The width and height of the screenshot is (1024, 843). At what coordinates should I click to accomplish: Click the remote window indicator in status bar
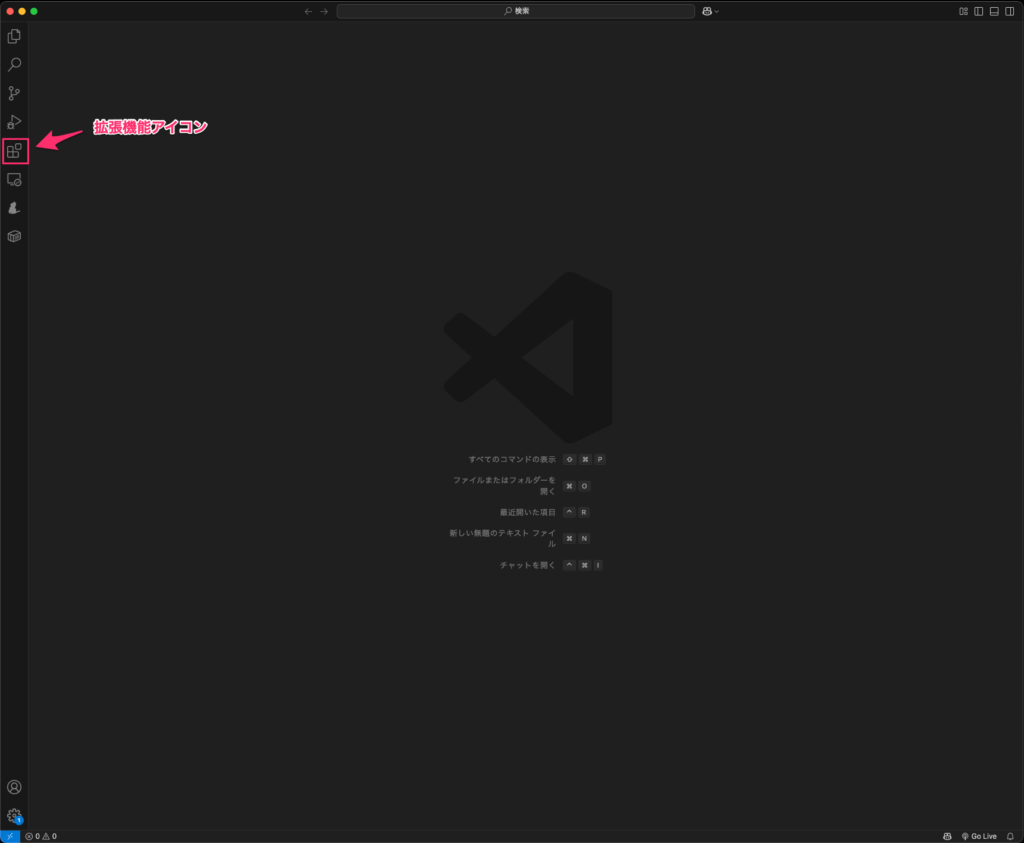10,836
